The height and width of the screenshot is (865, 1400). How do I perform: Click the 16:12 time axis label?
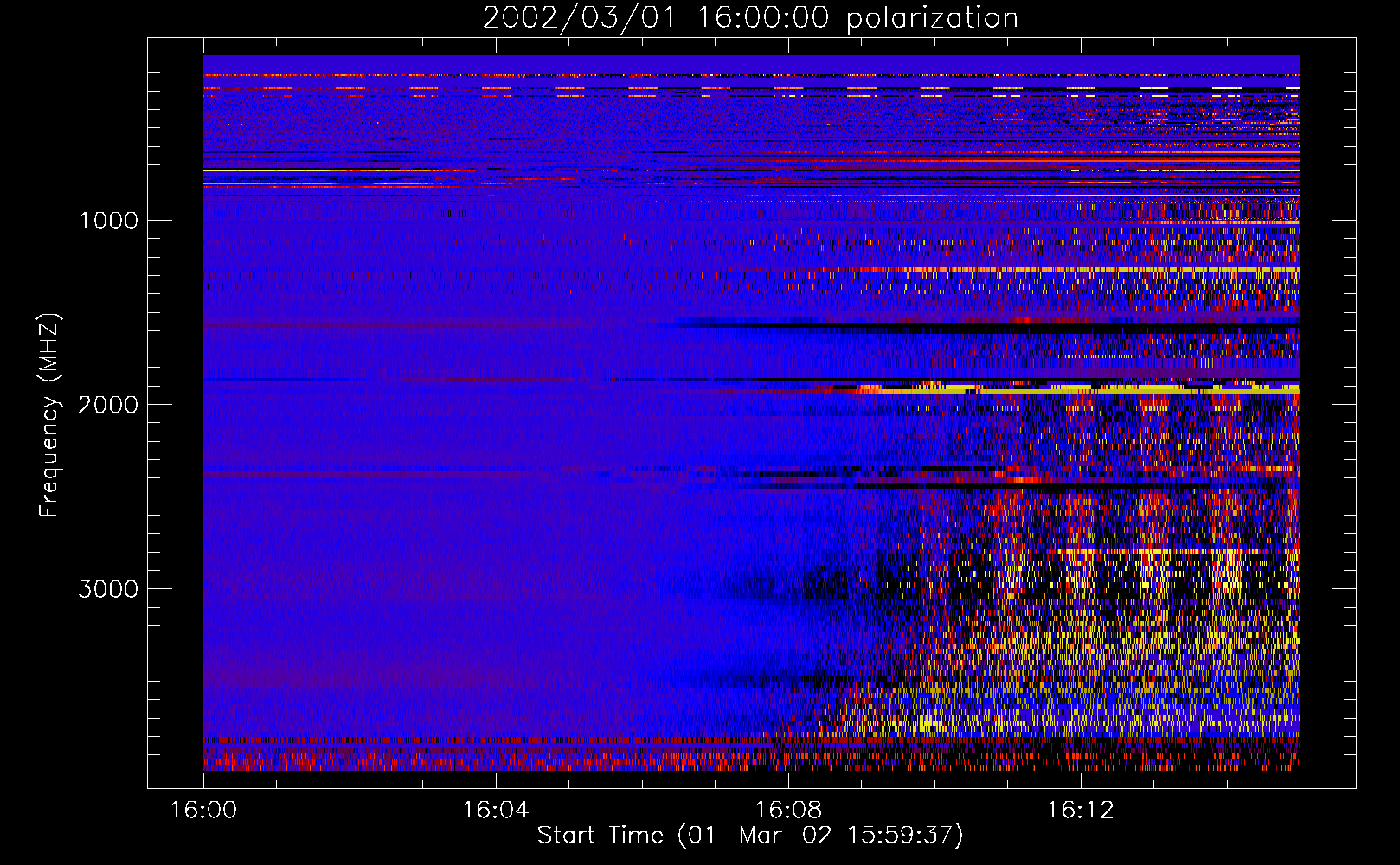[x=1080, y=811]
